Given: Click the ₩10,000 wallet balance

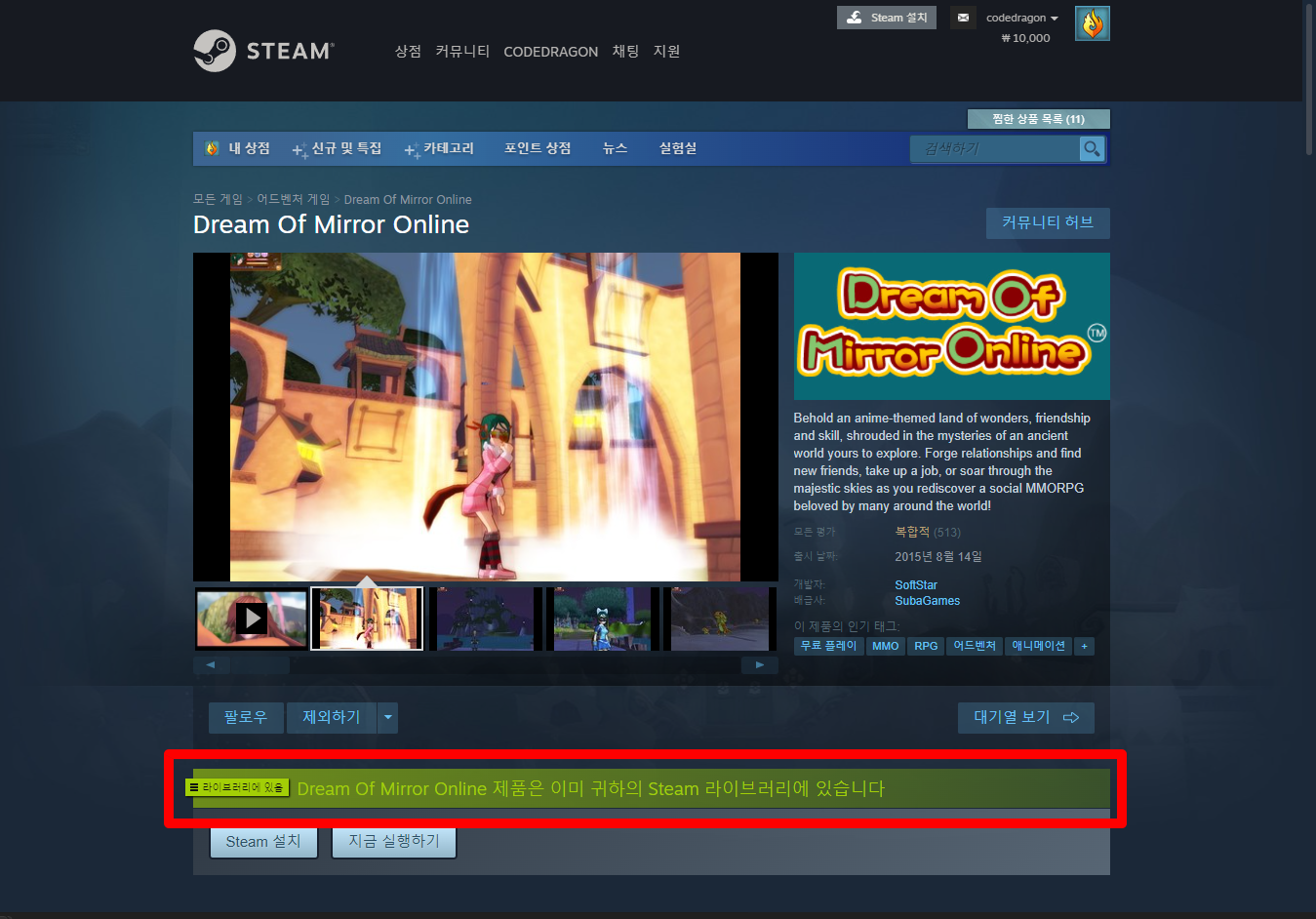Looking at the screenshot, I should tap(1025, 38).
